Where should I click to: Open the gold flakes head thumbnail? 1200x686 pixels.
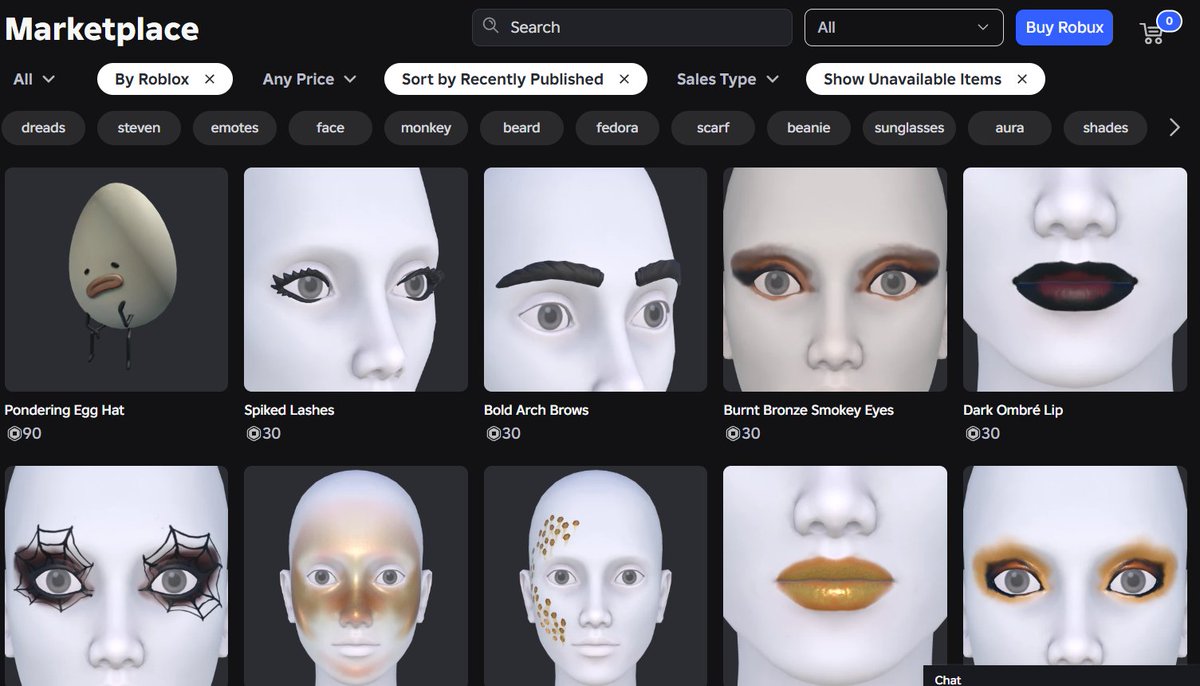coord(596,576)
